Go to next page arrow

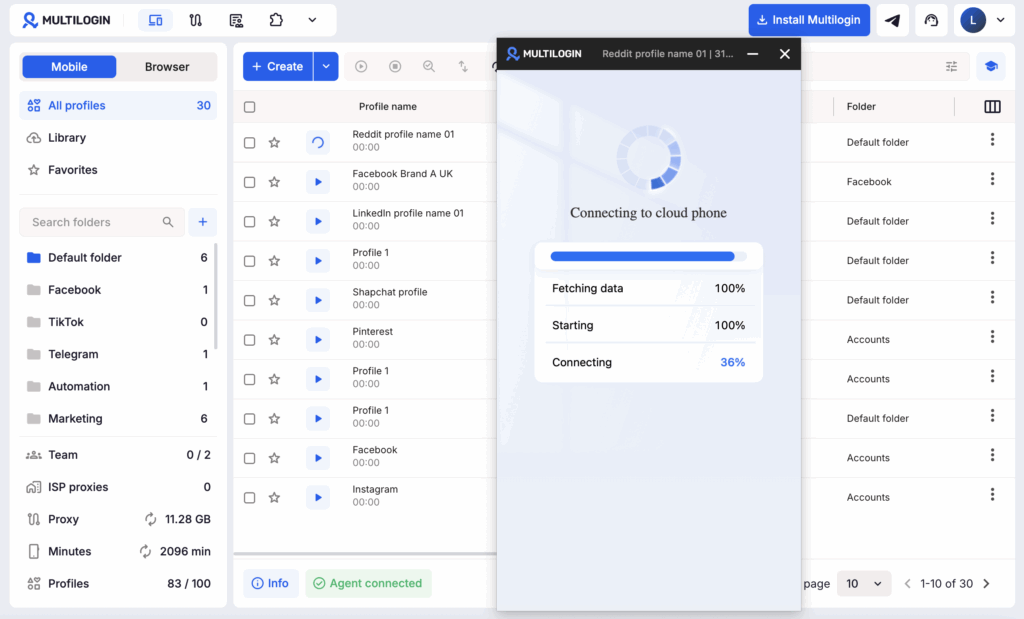click(986, 584)
